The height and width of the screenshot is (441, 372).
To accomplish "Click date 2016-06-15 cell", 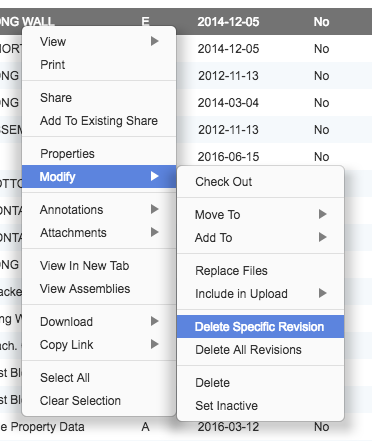I will point(228,157).
